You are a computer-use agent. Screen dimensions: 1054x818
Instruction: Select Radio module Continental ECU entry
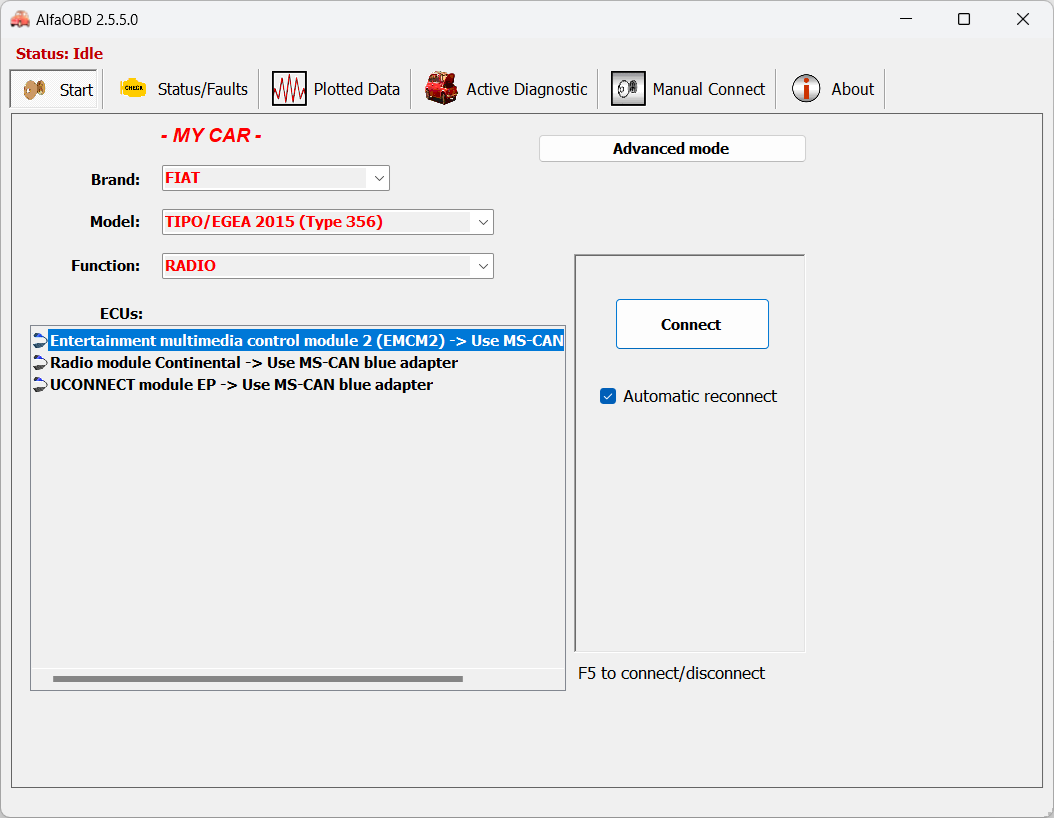253,363
